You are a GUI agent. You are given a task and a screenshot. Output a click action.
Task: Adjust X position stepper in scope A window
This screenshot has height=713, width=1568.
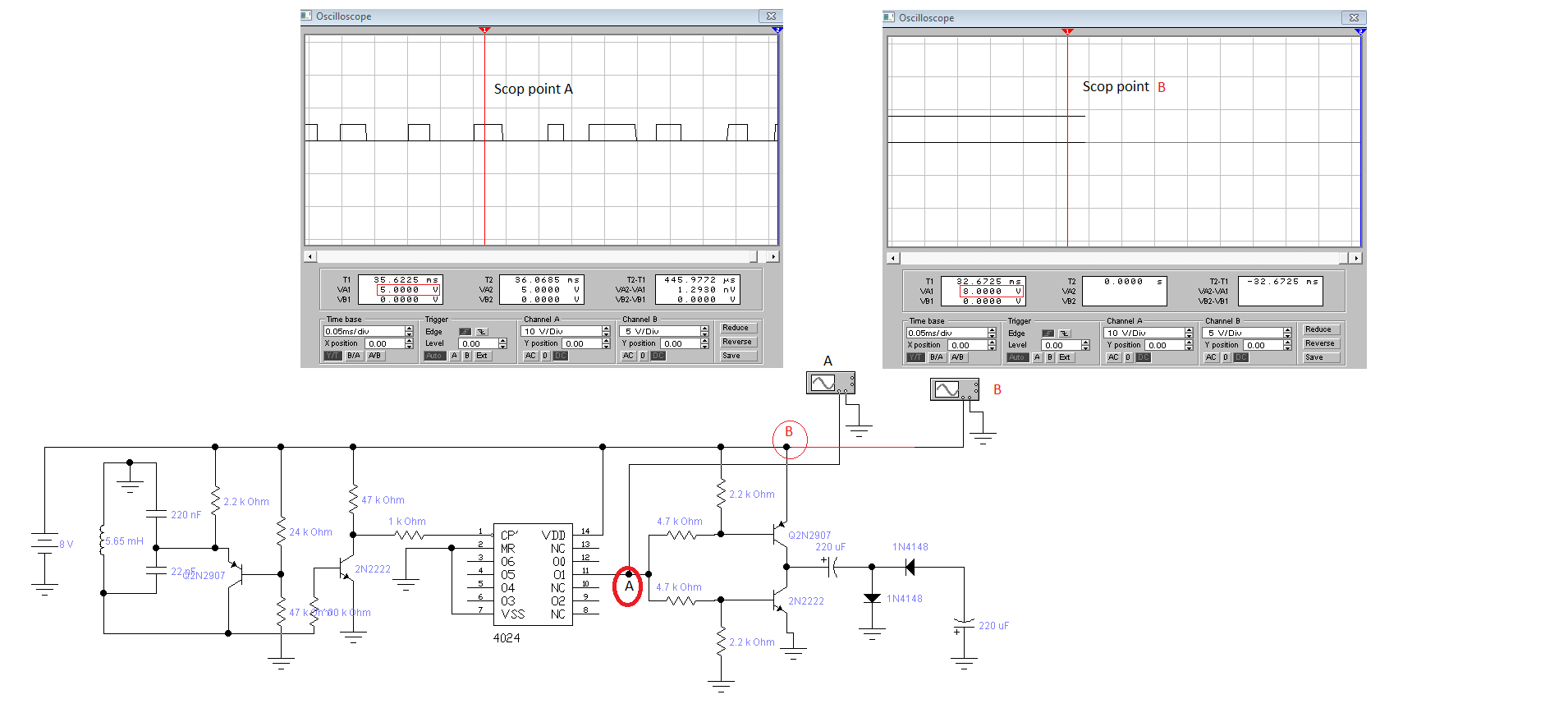click(x=409, y=343)
